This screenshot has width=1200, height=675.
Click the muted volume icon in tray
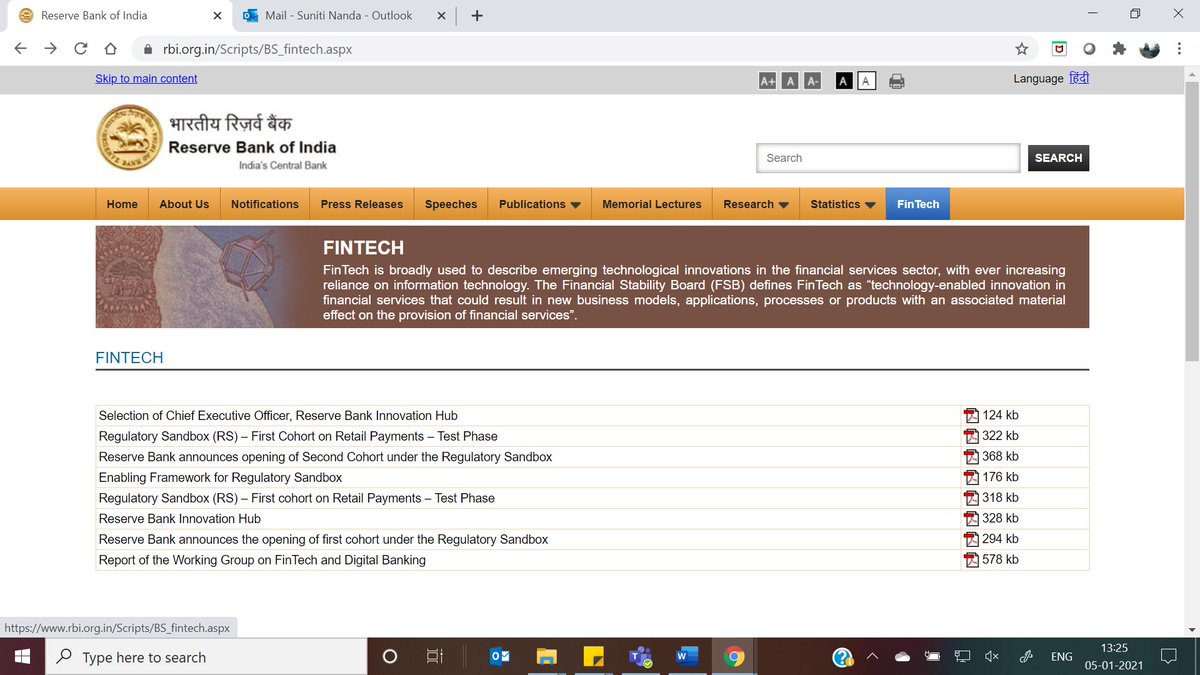tap(991, 657)
